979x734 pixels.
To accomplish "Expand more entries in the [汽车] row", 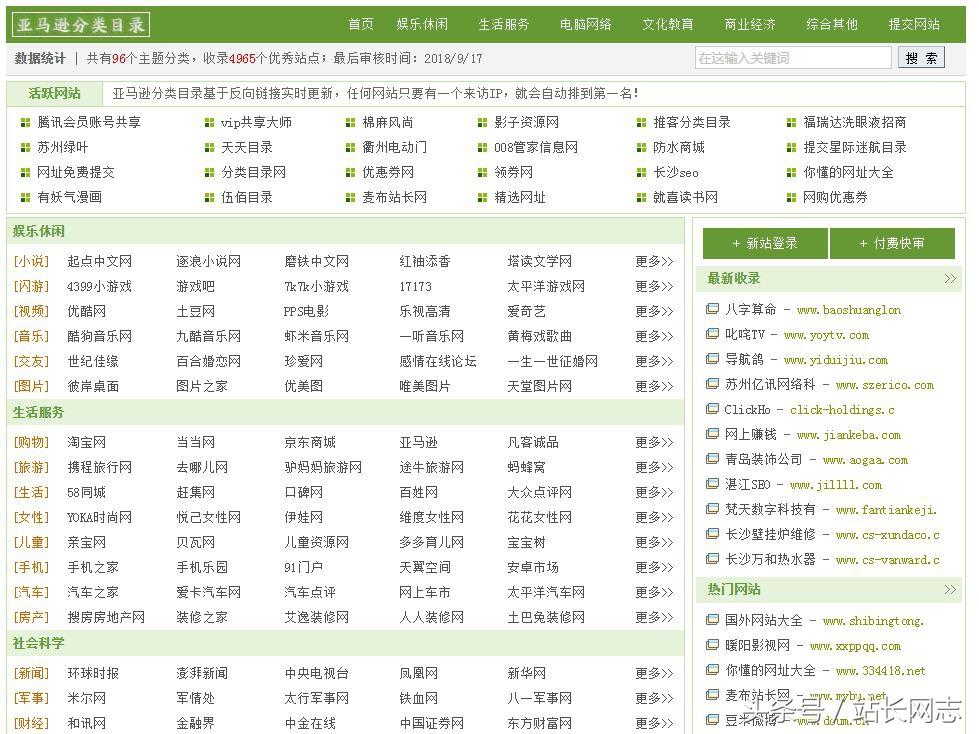I will point(654,592).
